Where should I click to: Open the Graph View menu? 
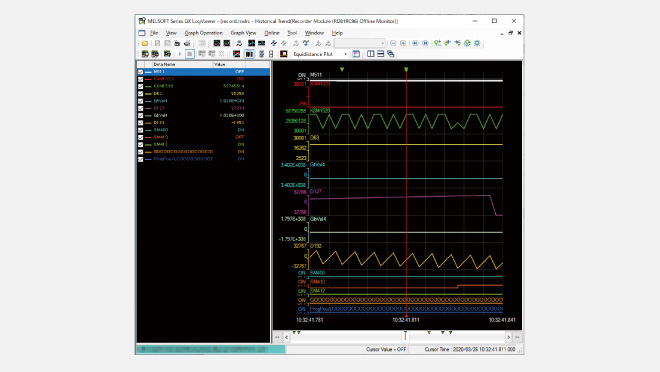(x=243, y=33)
